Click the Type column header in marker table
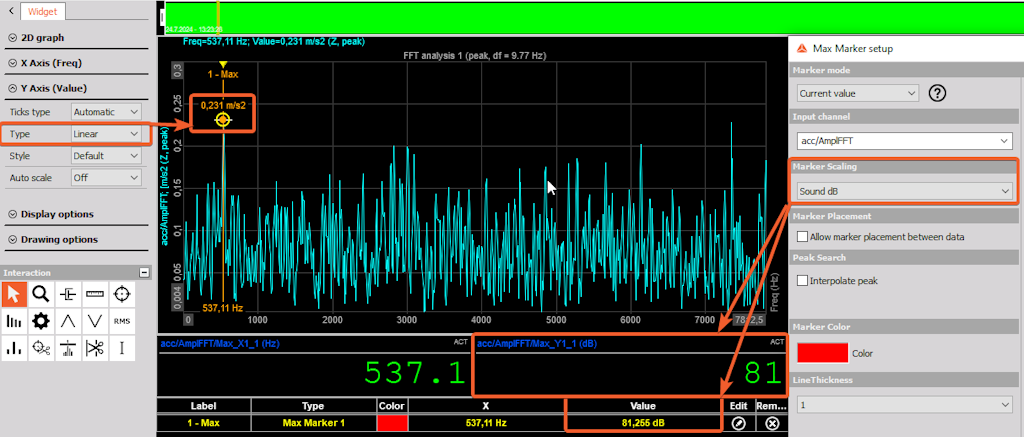This screenshot has width=1024, height=437. [x=313, y=406]
